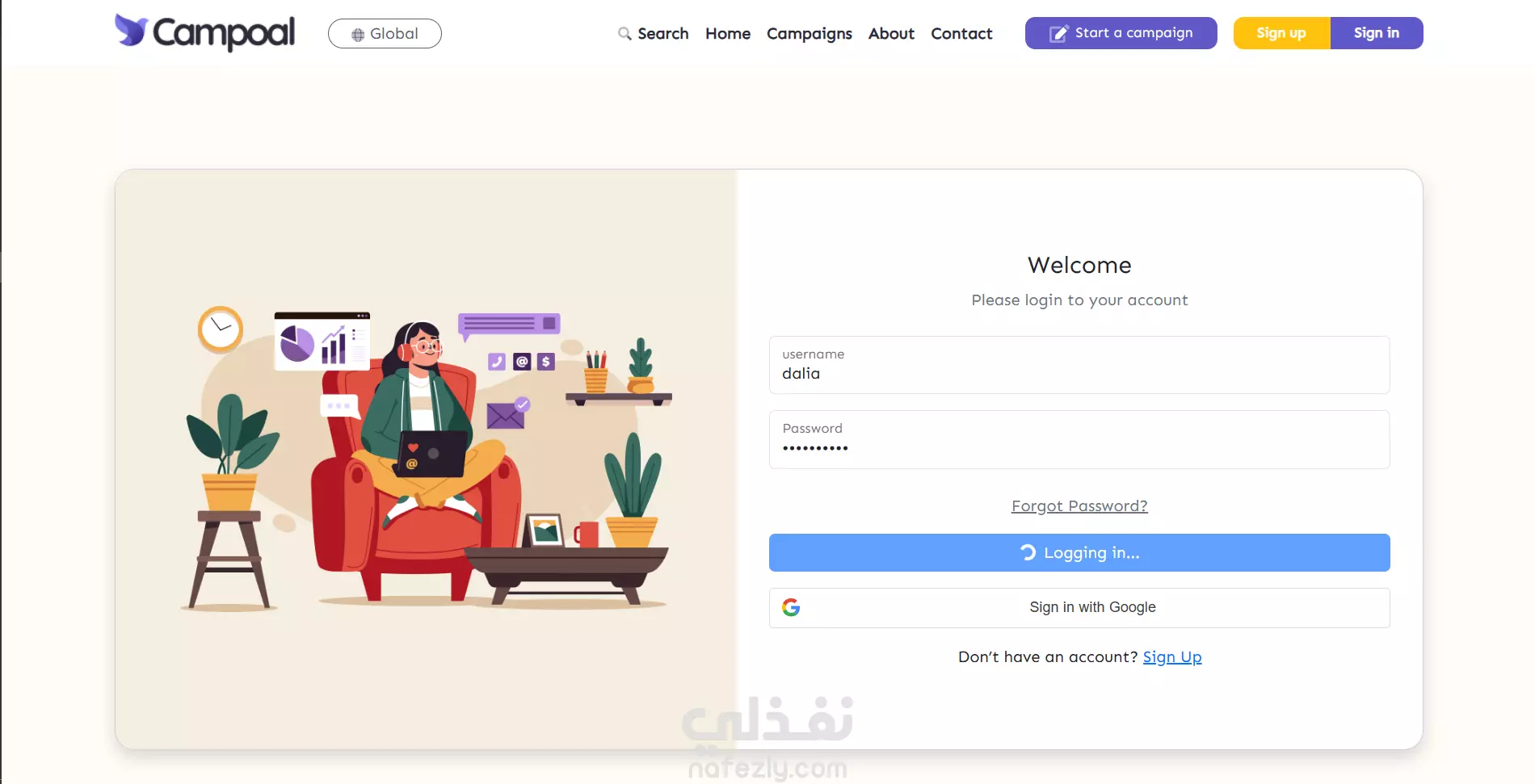
Task: Click the spinner icon beside Logging in
Action: pos(1028,552)
